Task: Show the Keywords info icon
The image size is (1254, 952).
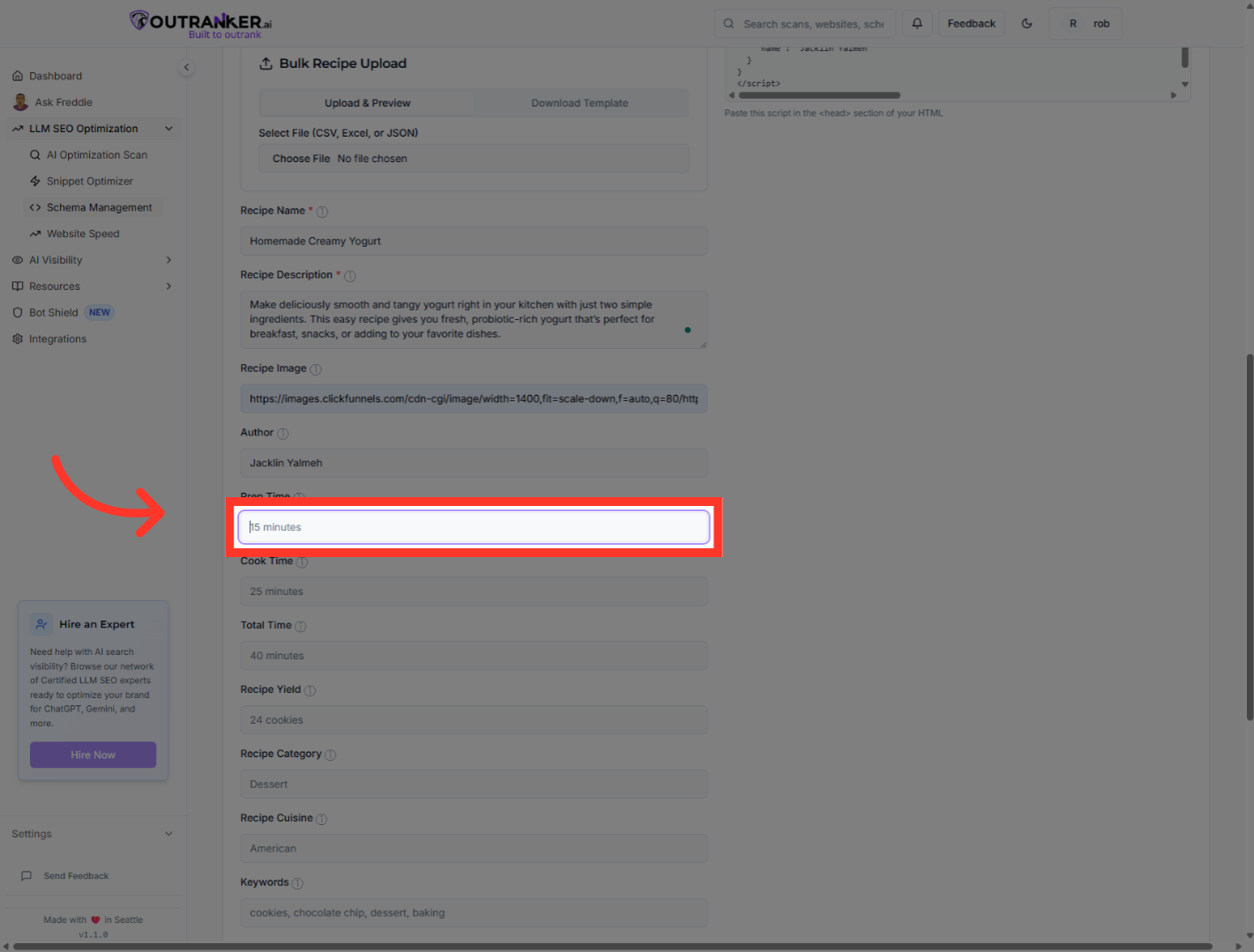Action: [298, 884]
